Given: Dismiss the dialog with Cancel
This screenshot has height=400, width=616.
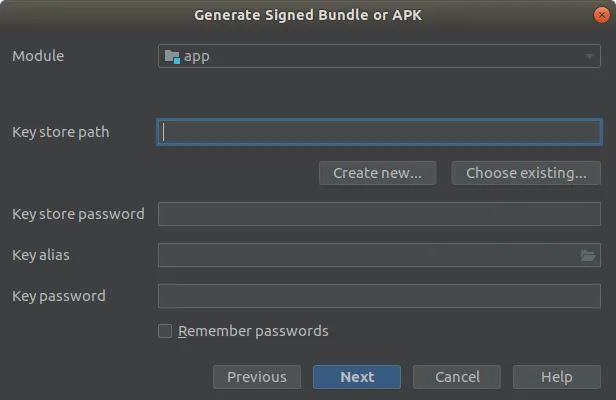Looking at the screenshot, I should click(458, 377).
